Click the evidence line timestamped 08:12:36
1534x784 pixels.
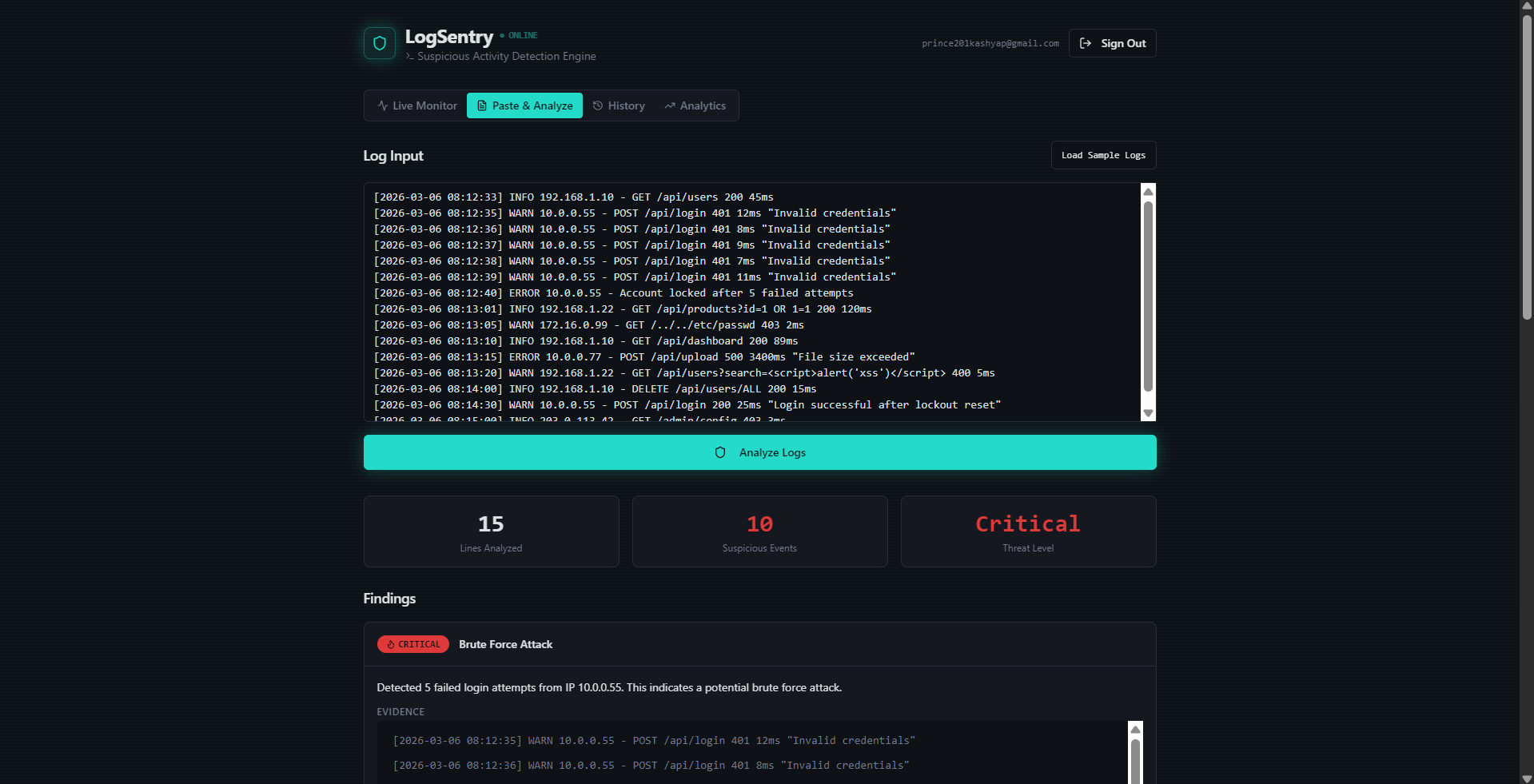click(651, 765)
